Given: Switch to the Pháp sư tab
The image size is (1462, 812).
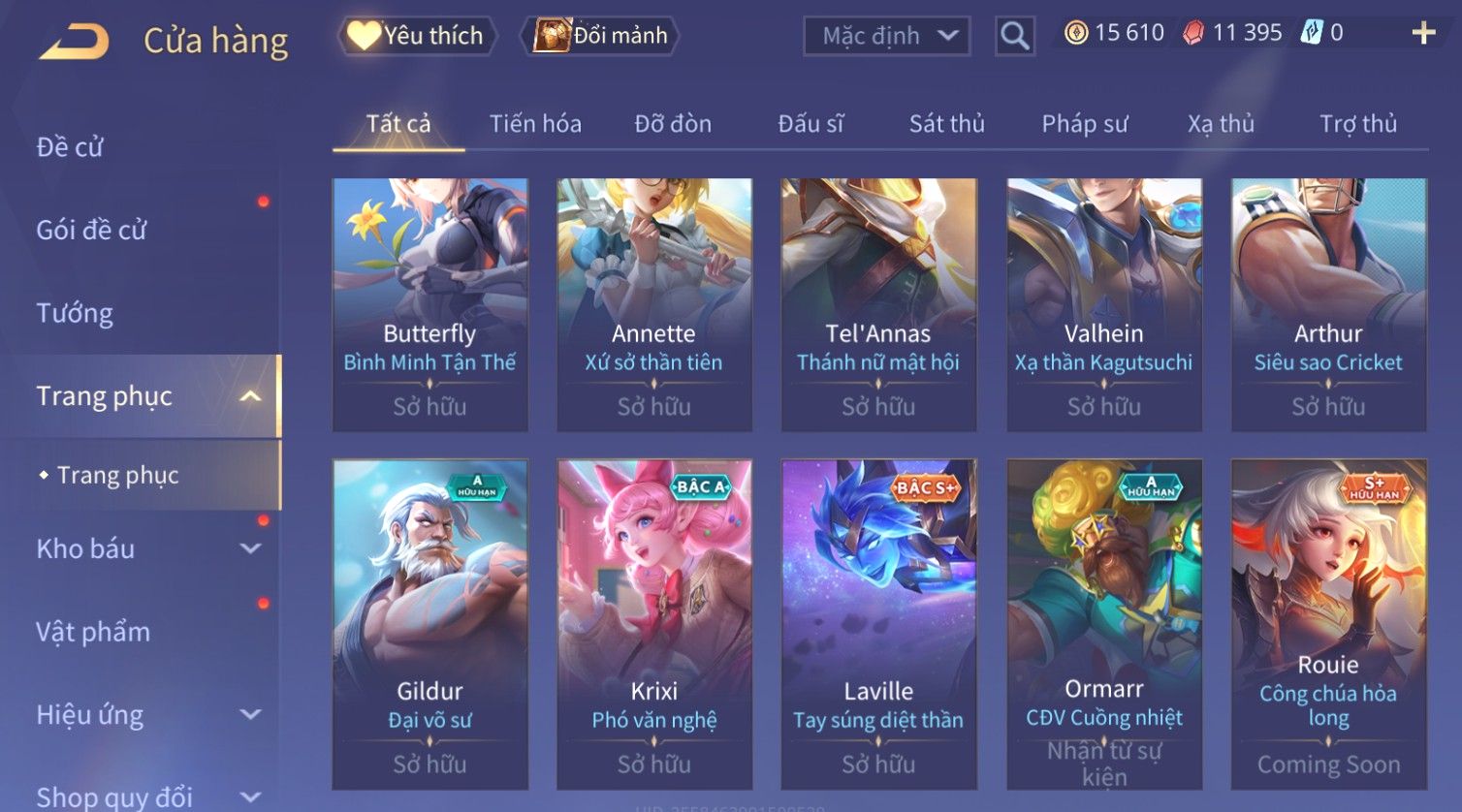Looking at the screenshot, I should point(1085,124).
